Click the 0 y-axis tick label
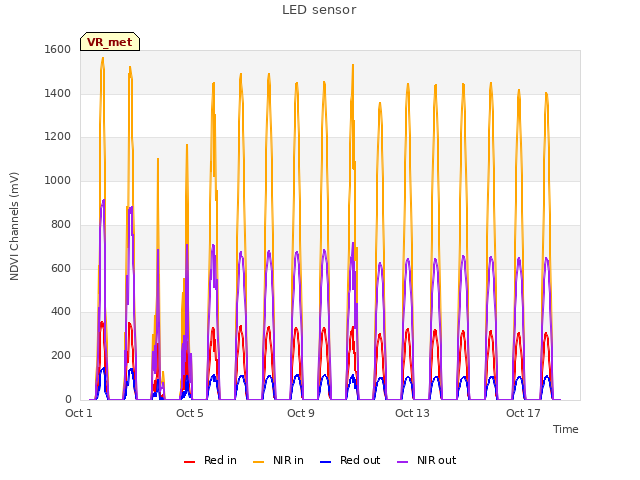 [68, 400]
